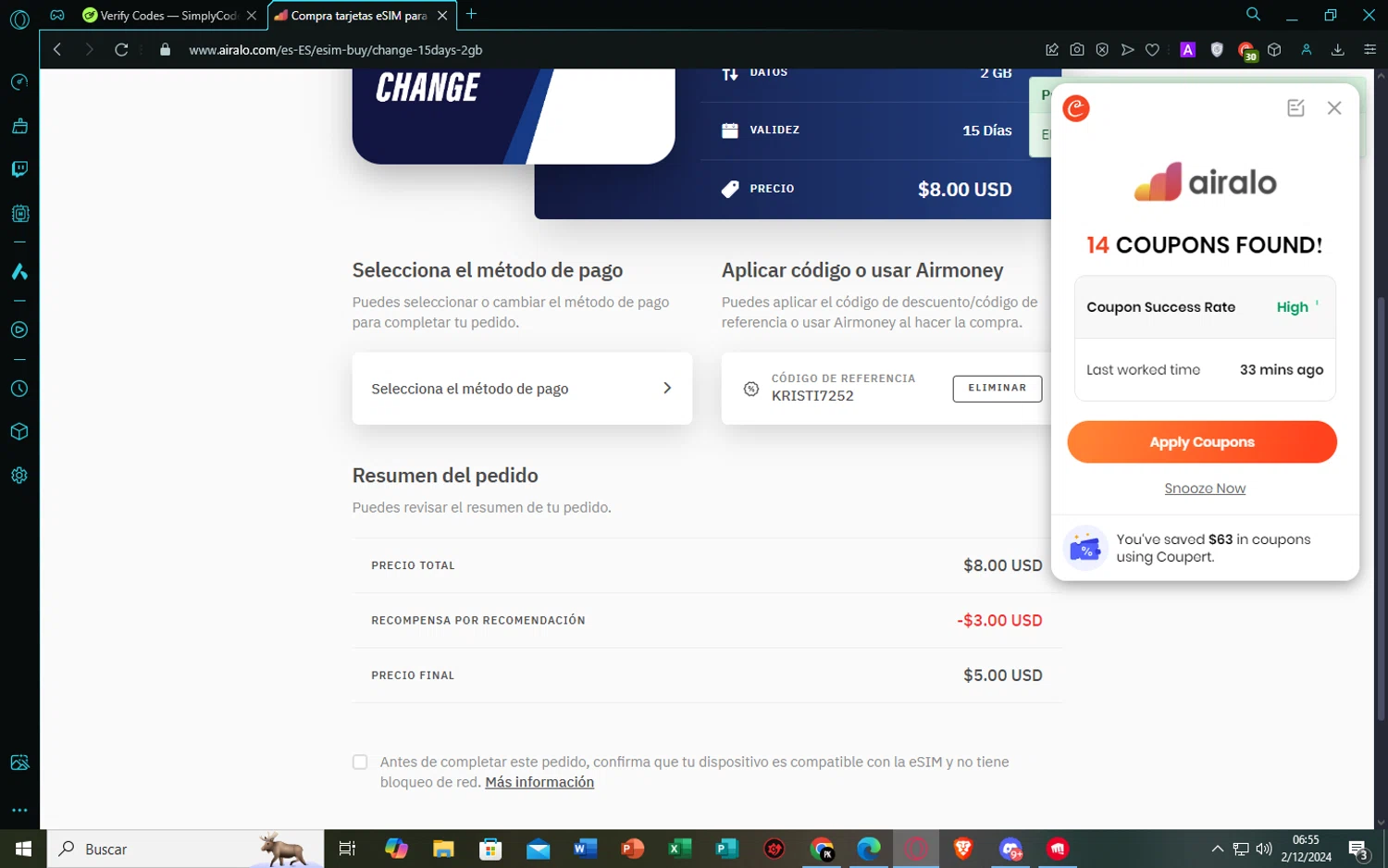
Task: Check the eSIM compatibility confirmation checkbox
Action: [360, 763]
